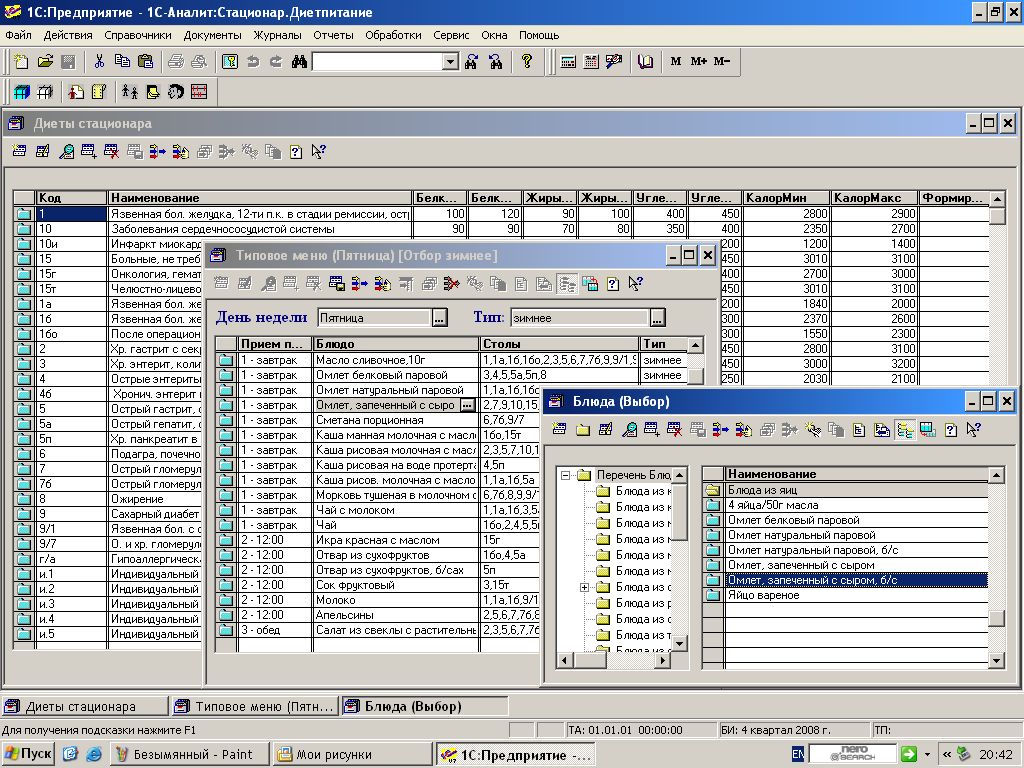This screenshot has height=768, width=1024.
Task: Open Тип selector button next to зимнее
Action: [x=658, y=318]
